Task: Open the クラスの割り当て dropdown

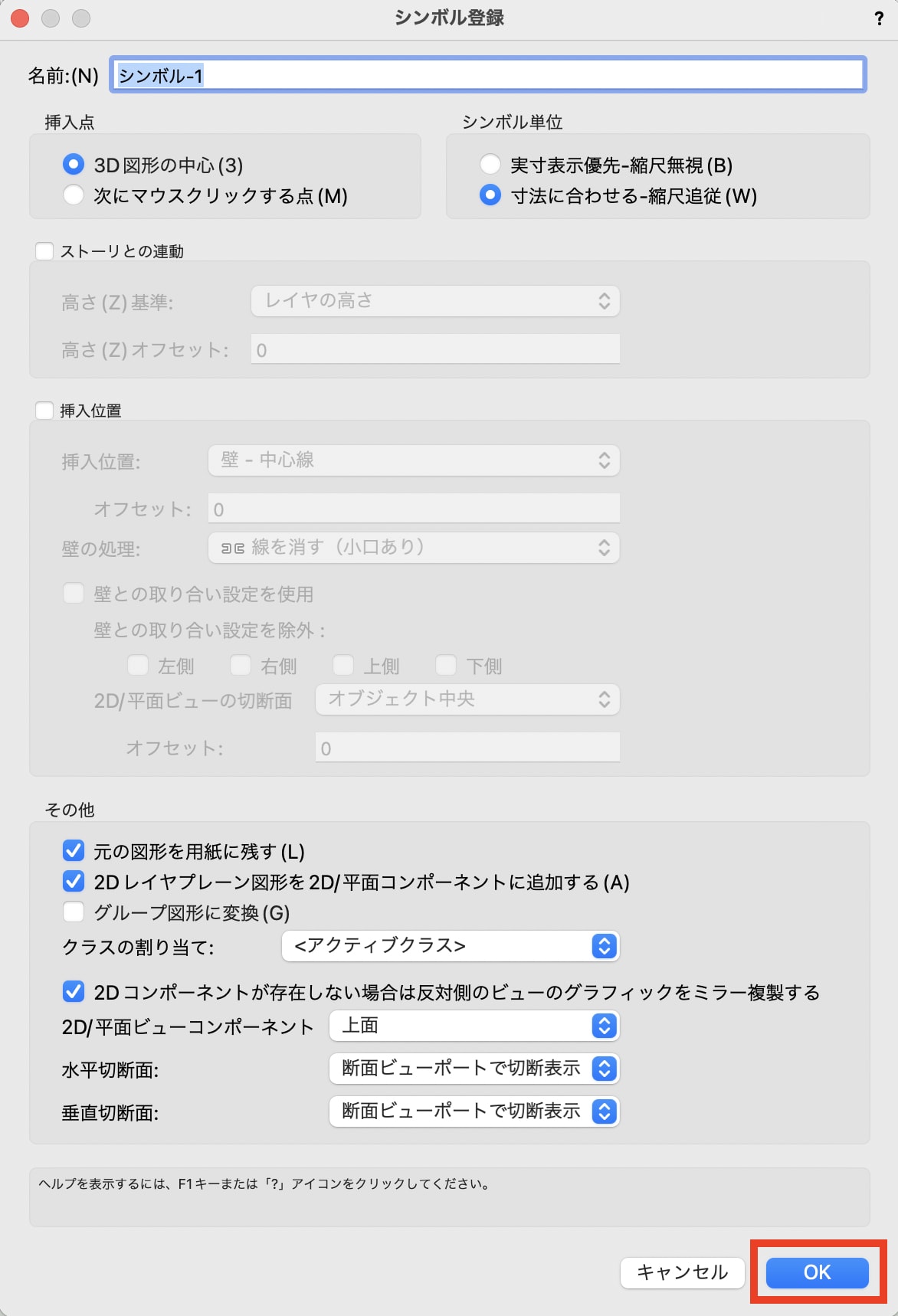Action: [452, 946]
